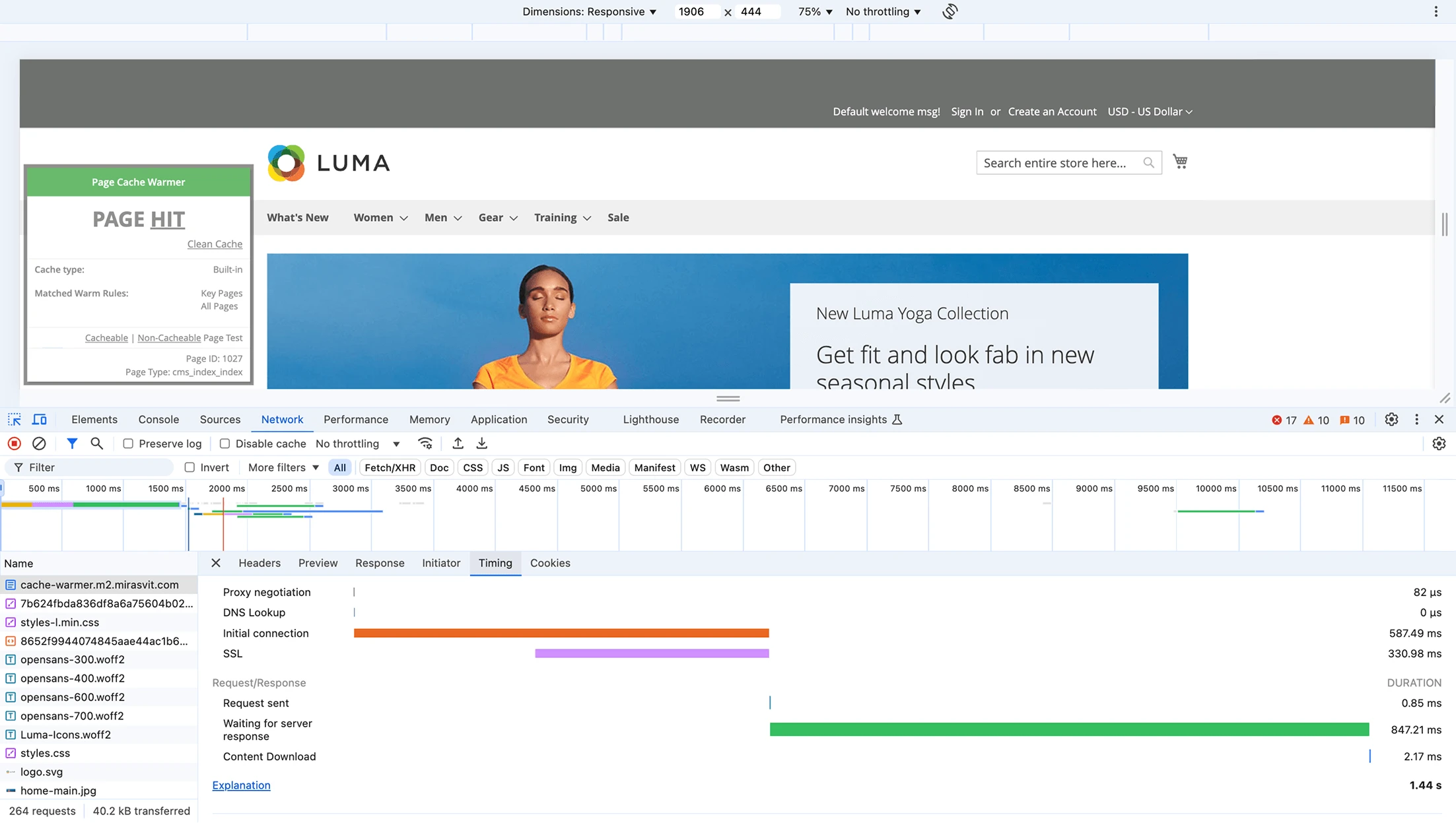The image size is (1456, 823).
Task: Stop recording network log
Action: pyautogui.click(x=14, y=444)
